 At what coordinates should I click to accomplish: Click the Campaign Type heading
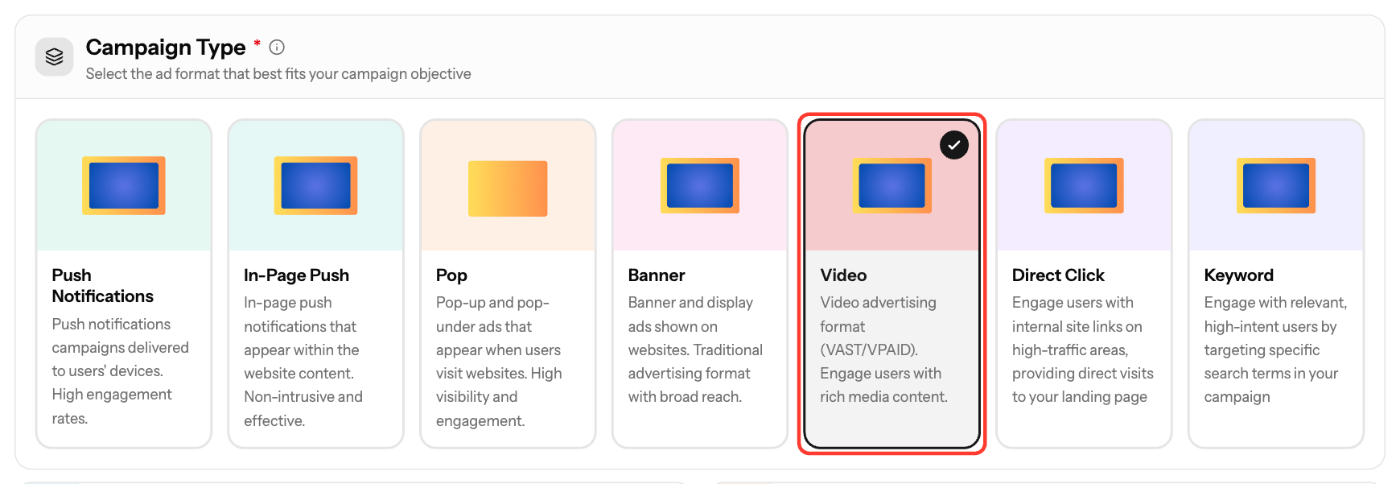[166, 47]
